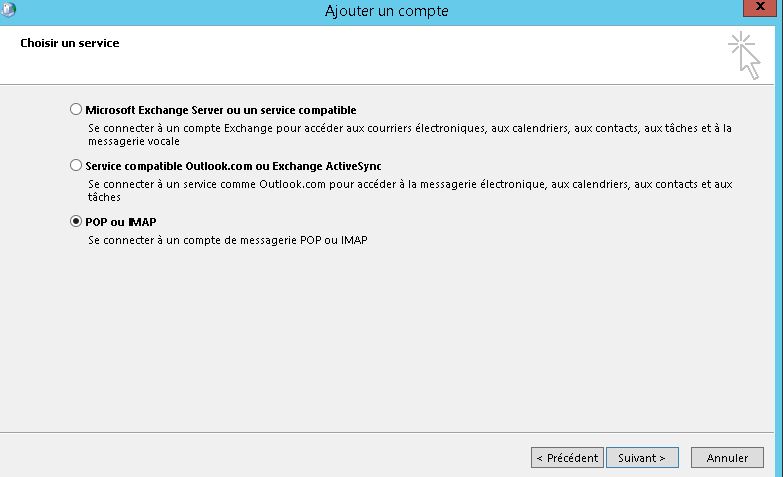Continue with the Suivant button
783x477 pixels.
click(x=642, y=458)
